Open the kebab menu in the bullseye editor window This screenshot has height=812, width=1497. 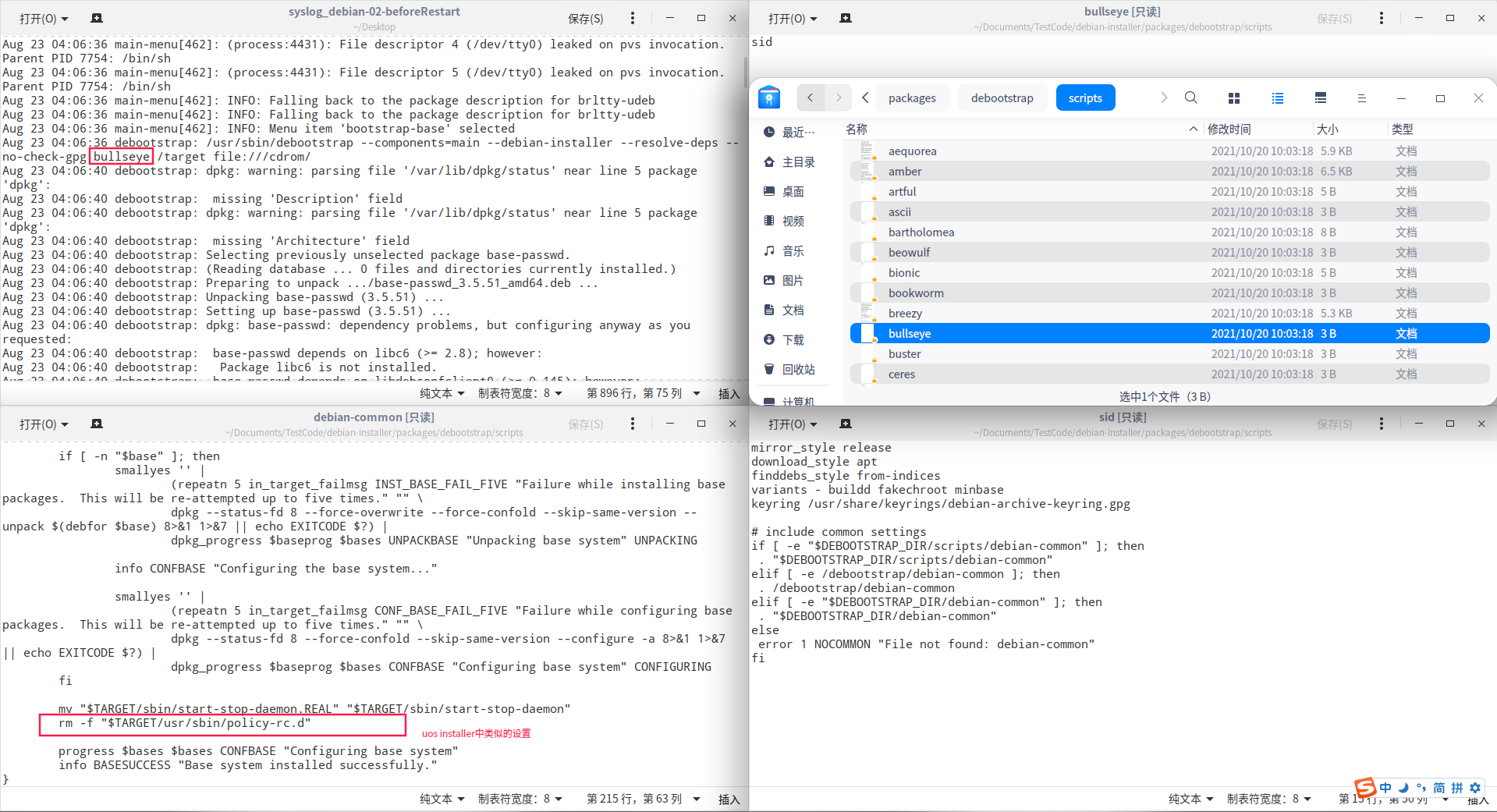1382,18
